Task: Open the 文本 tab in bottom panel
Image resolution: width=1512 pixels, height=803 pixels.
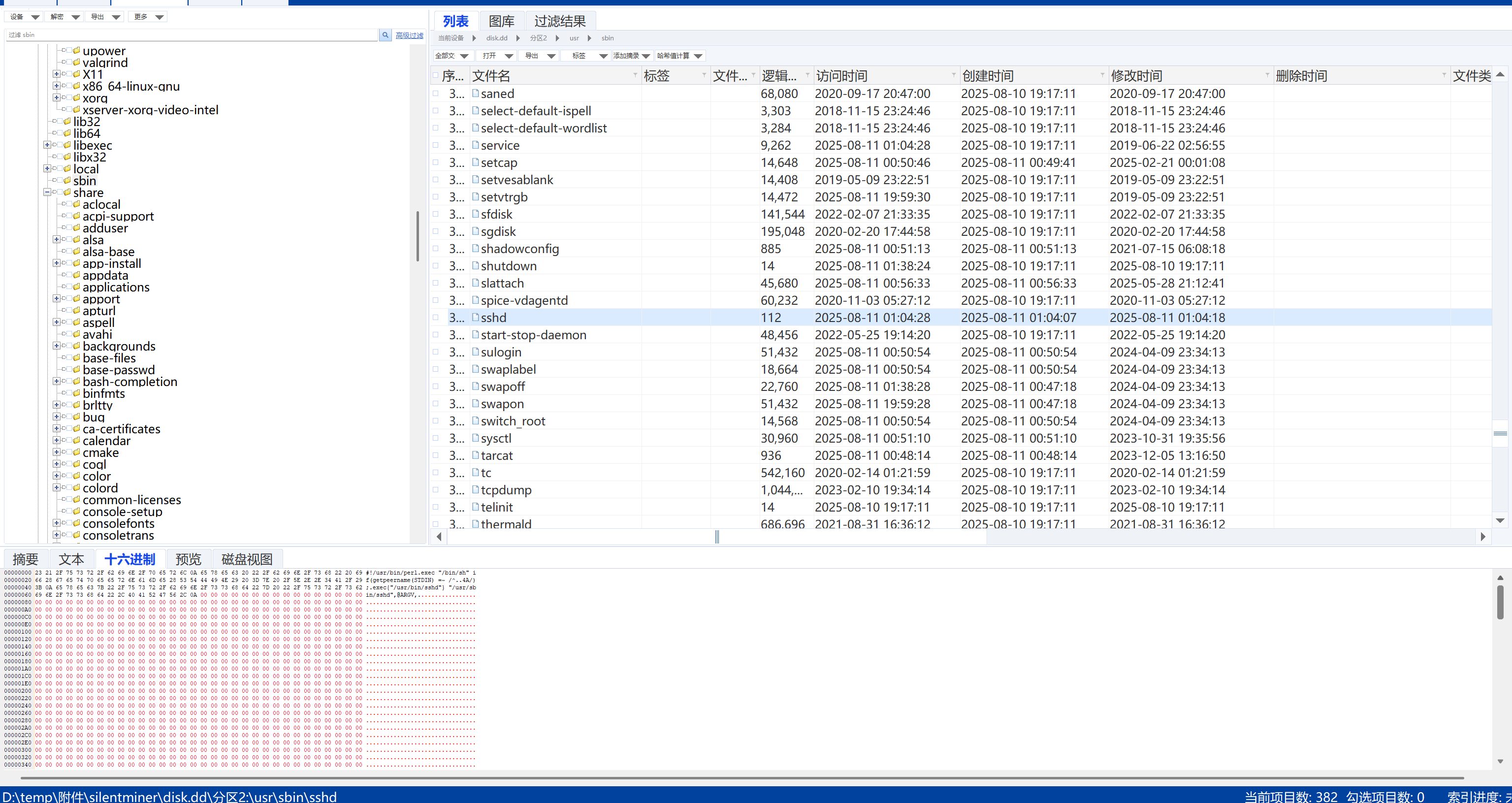Action: (71, 559)
